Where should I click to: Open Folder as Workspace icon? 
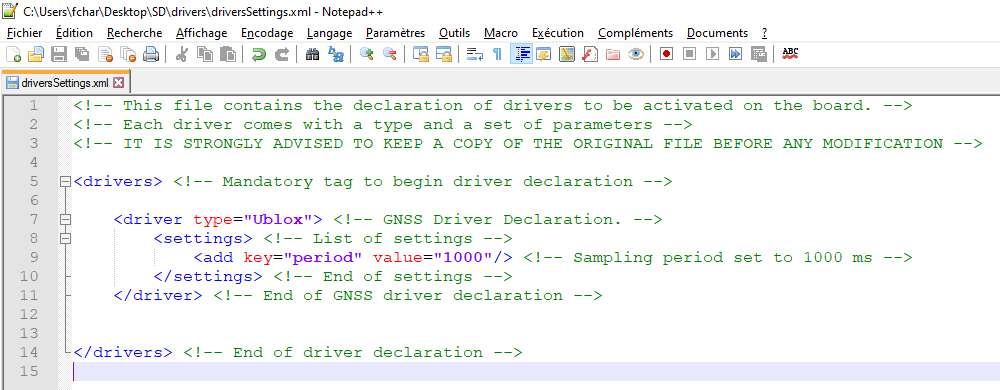[x=613, y=54]
